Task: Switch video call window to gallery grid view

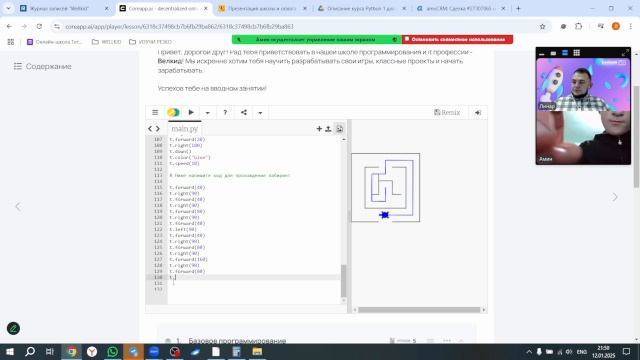Action: 576,53
